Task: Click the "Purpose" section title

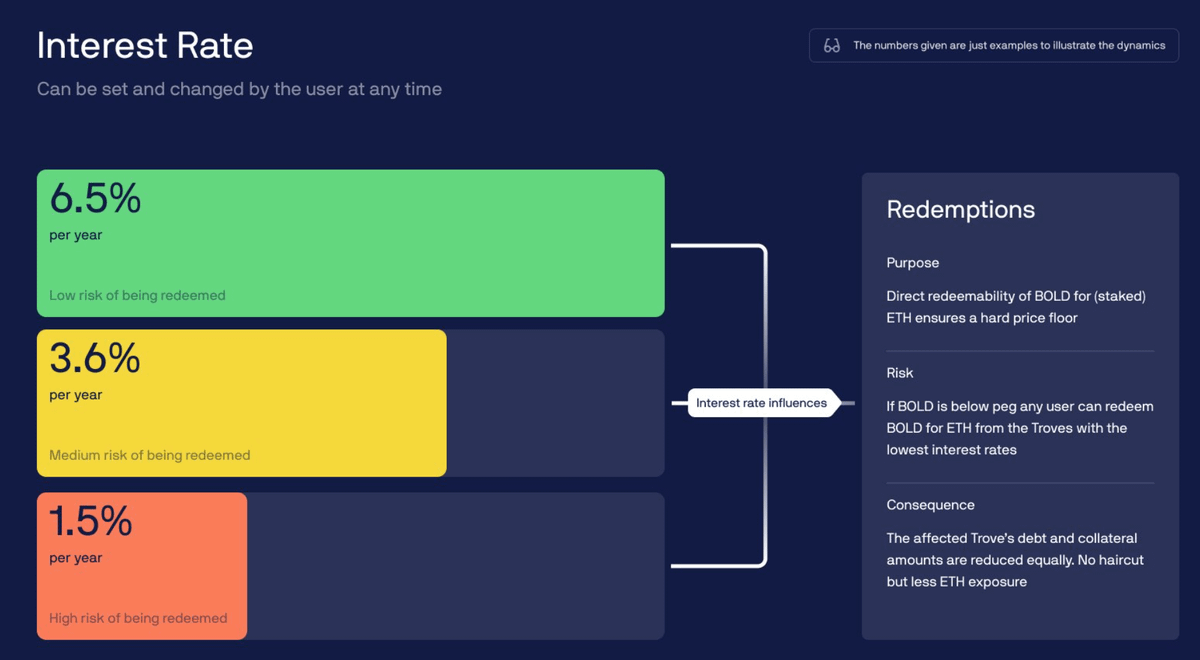Action: [912, 263]
